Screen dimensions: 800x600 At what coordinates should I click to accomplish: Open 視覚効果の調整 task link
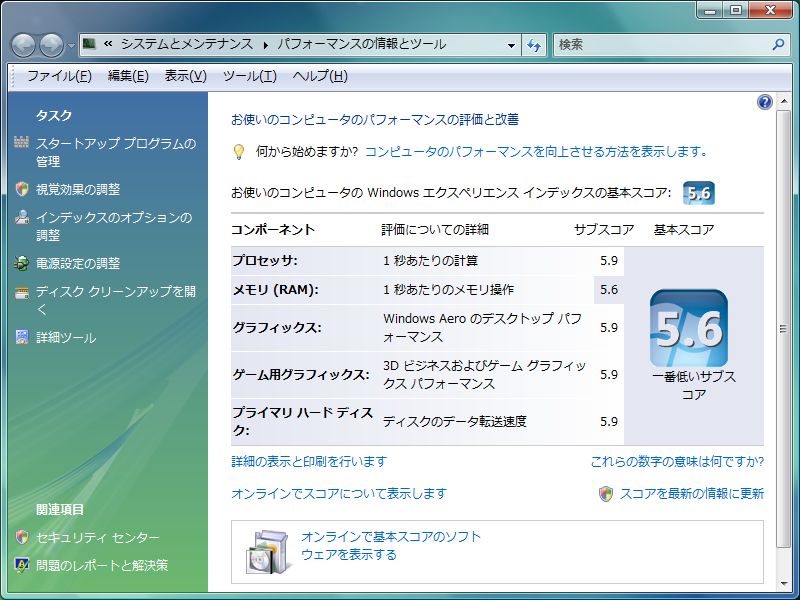pos(78,189)
